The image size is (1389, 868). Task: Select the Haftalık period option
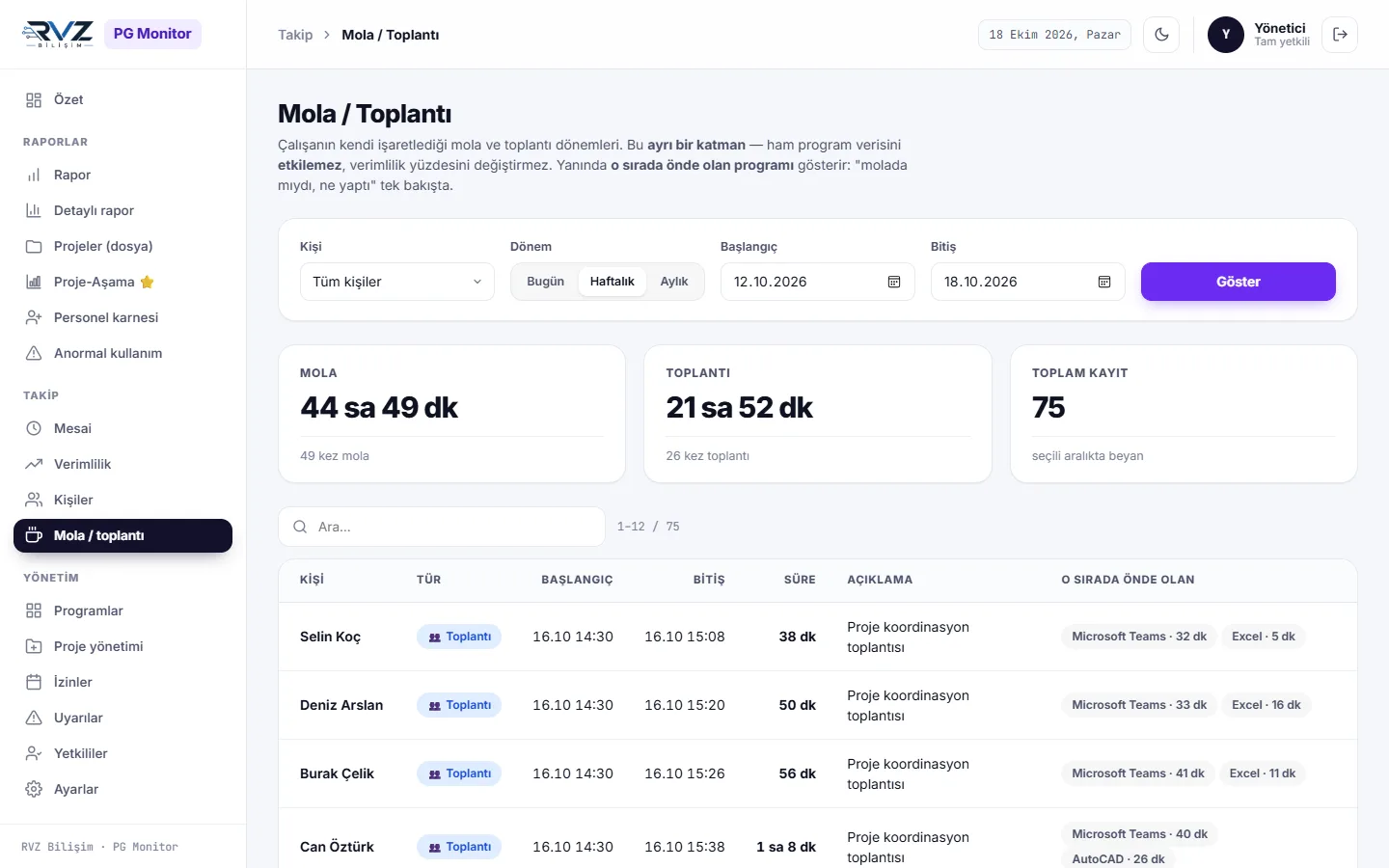613,282
